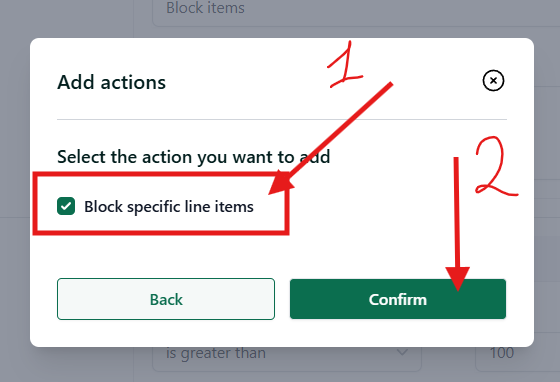The image size is (560, 382).
Task: Close the Add actions dialog
Action: point(493,80)
